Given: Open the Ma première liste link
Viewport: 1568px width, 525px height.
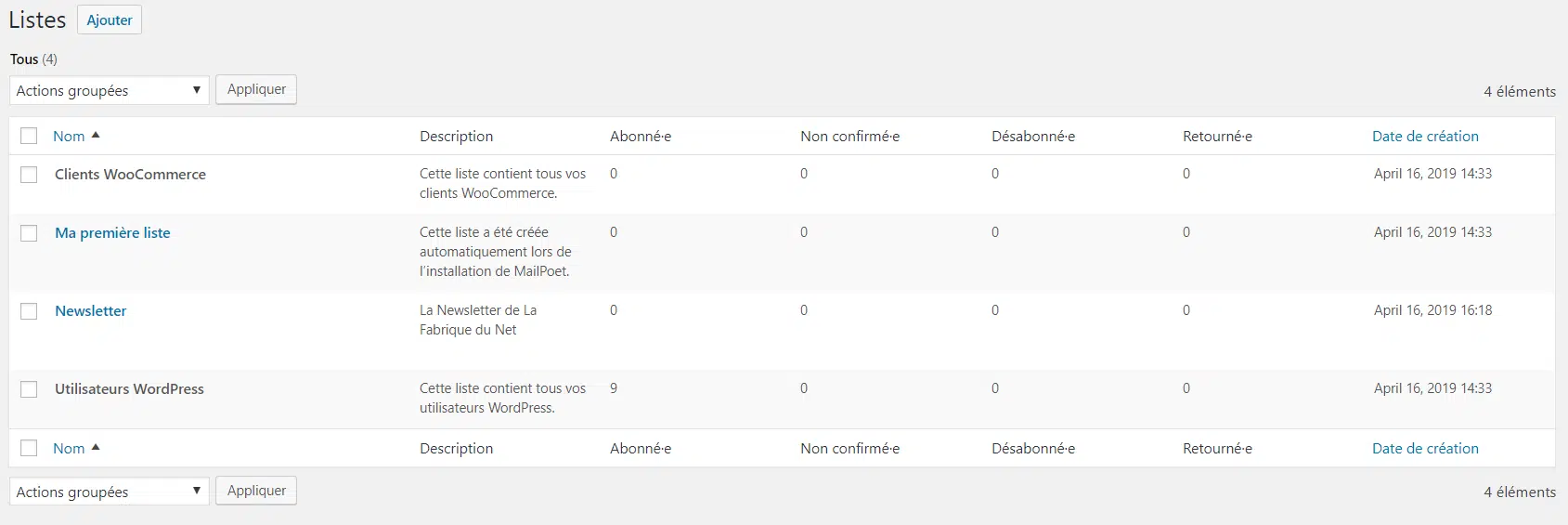Looking at the screenshot, I should click(112, 233).
